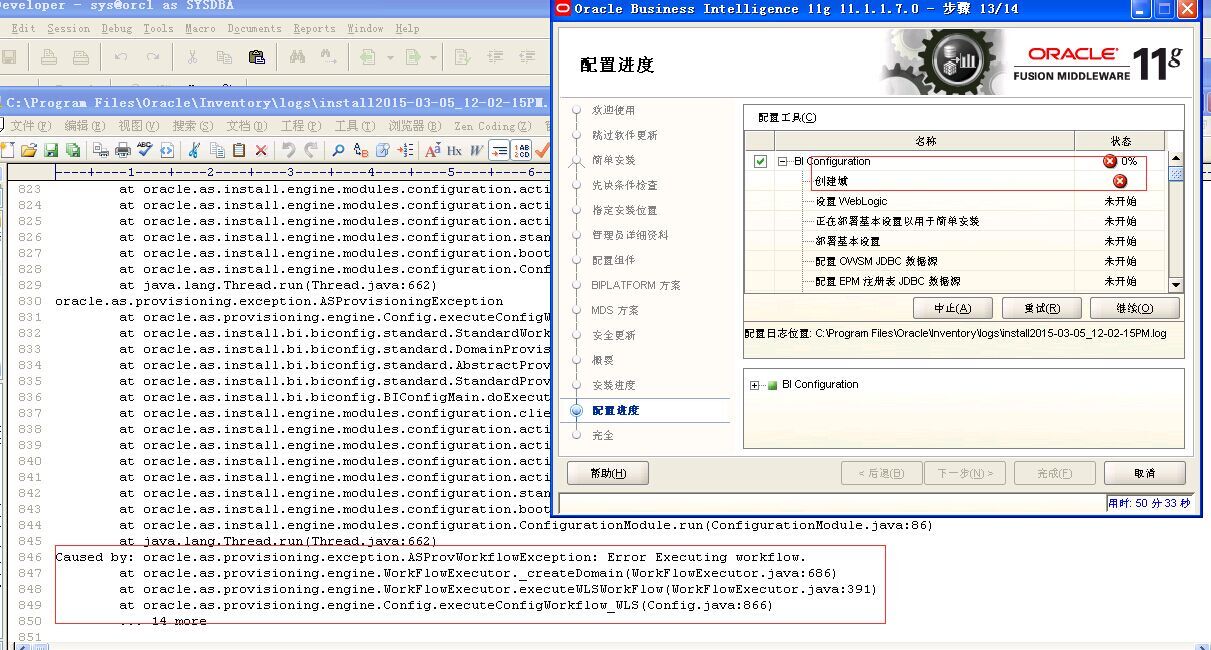Click Save All icon in log editor toolbar
Image resolution: width=1211 pixels, height=650 pixels.
tap(73, 150)
